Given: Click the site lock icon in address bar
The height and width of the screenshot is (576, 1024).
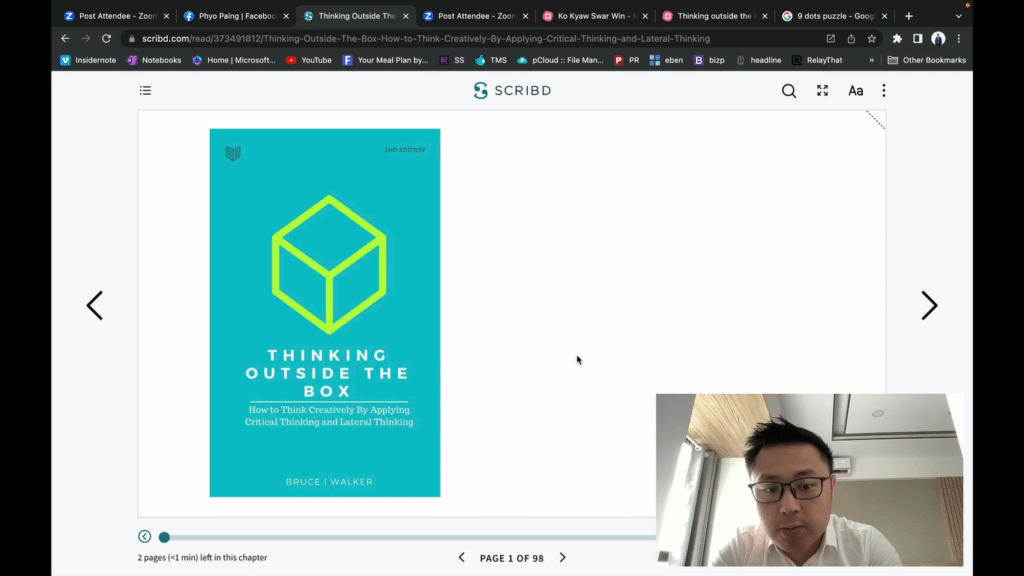Looking at the screenshot, I should pyautogui.click(x=132, y=39).
